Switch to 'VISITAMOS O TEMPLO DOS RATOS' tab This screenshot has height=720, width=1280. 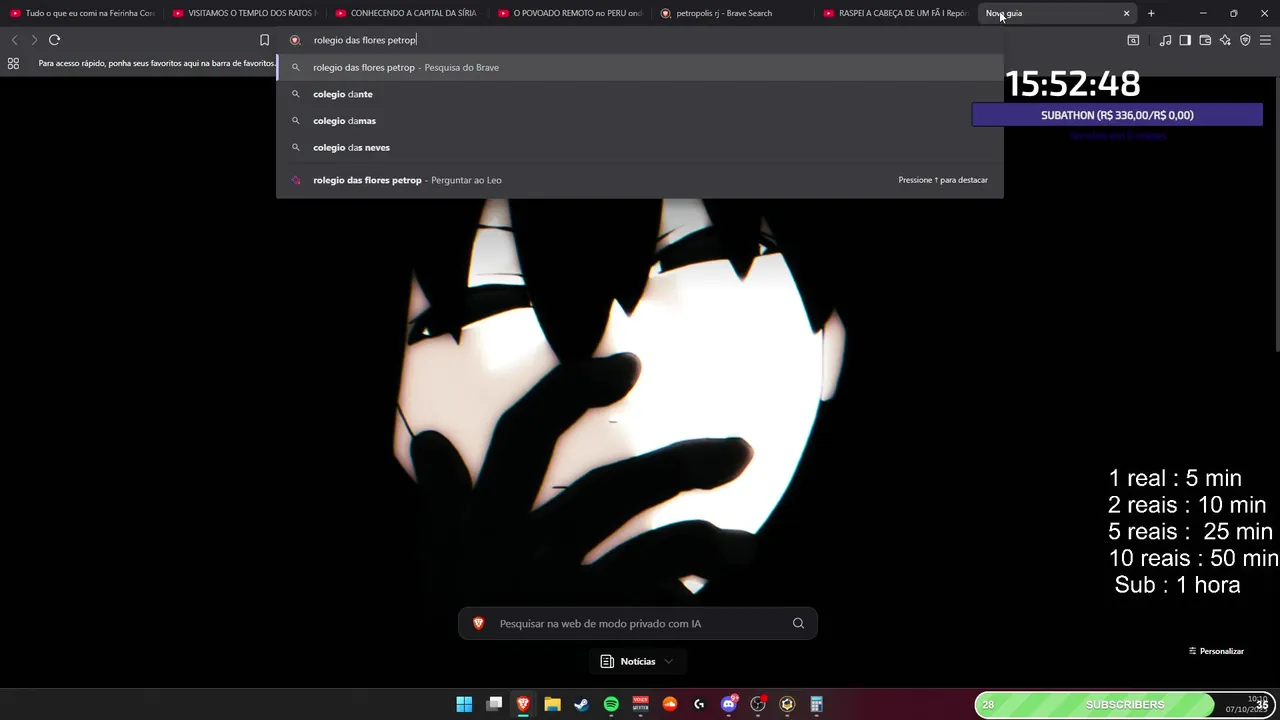coord(244,13)
